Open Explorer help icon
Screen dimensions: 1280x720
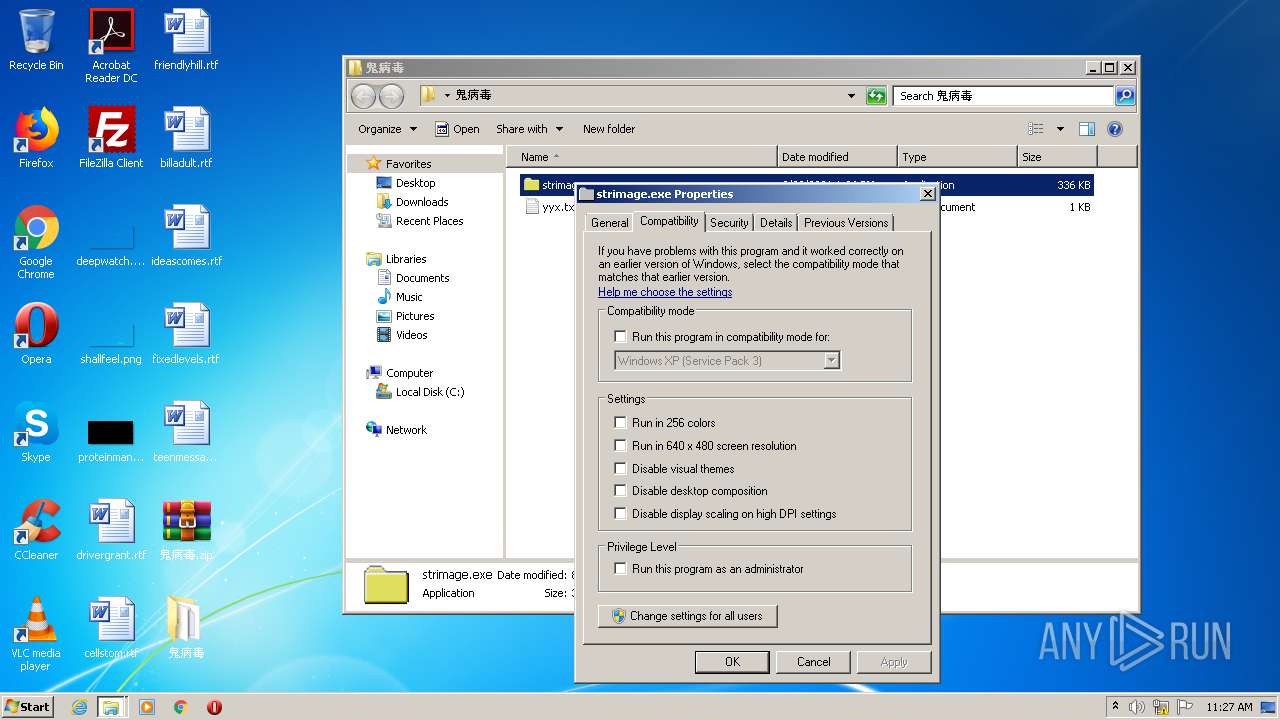[1115, 129]
